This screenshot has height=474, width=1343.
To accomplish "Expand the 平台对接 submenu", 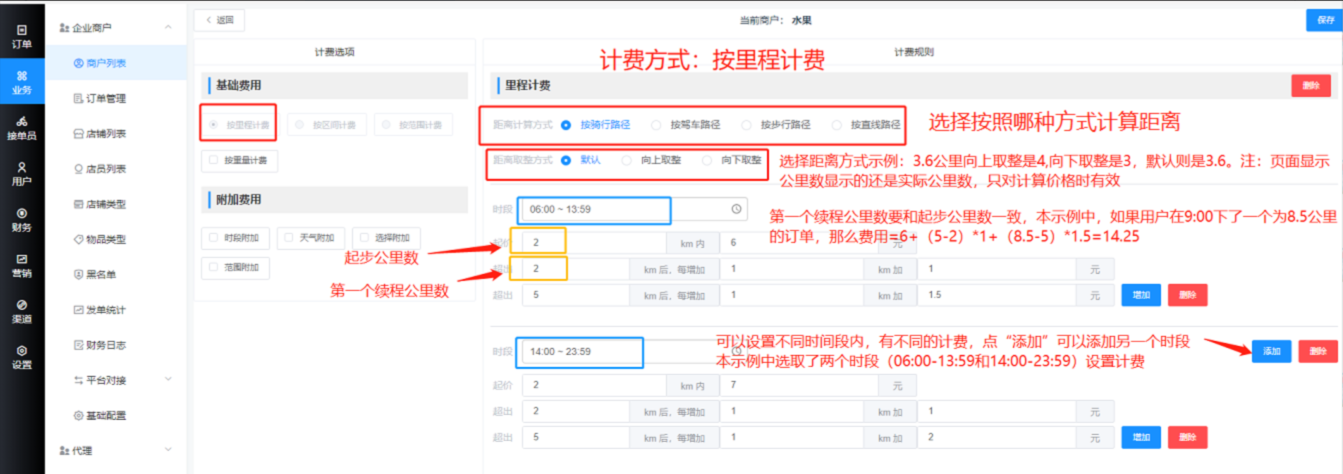I will coord(167,380).
